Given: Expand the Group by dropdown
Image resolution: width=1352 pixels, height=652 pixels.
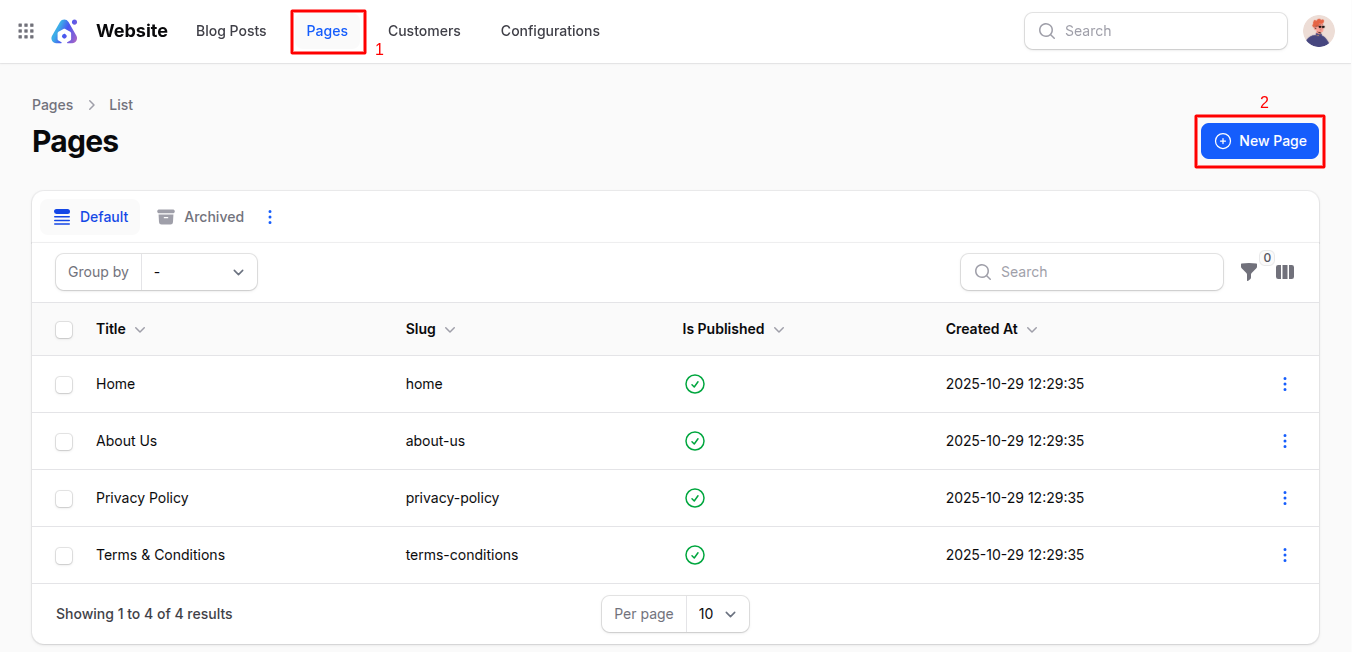Looking at the screenshot, I should tap(199, 272).
